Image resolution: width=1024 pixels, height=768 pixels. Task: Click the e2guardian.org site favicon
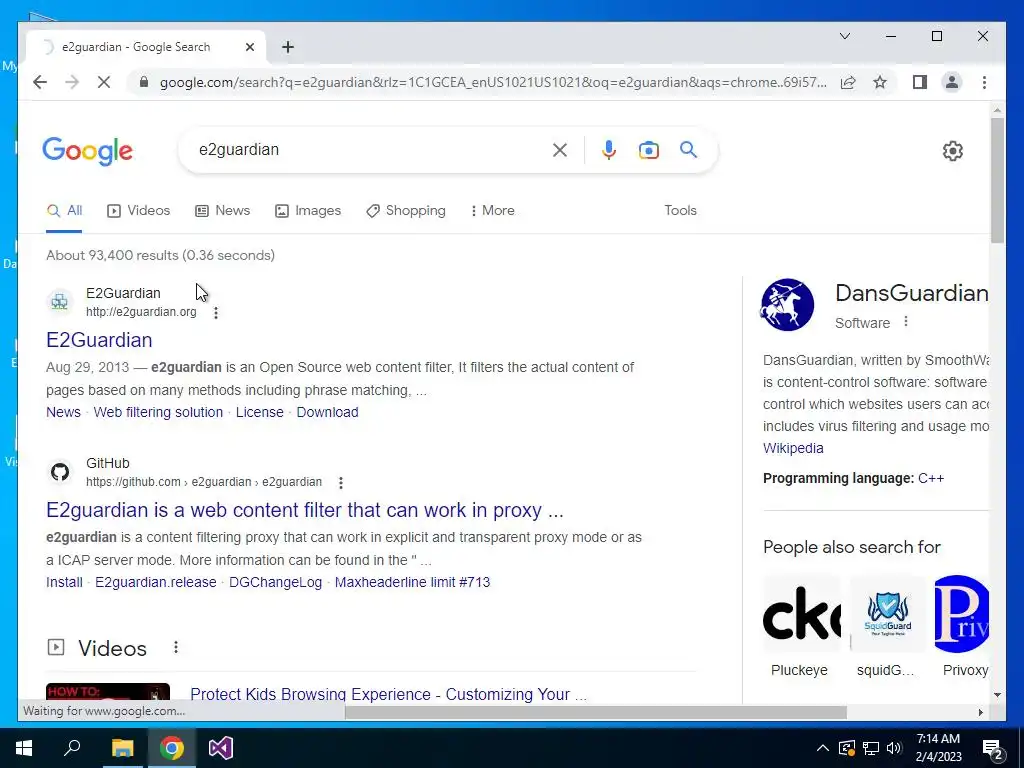coord(59,302)
